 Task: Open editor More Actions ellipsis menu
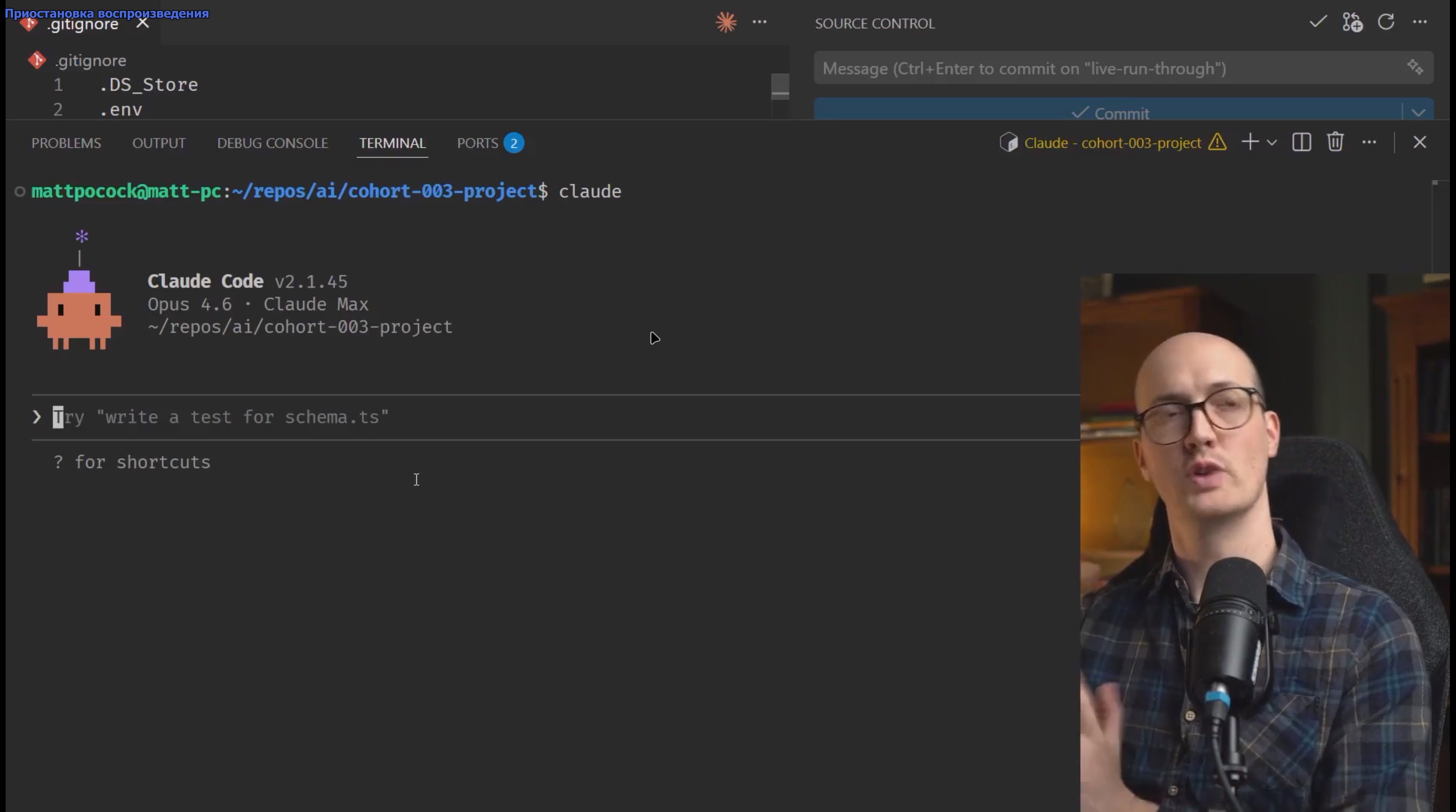[759, 22]
